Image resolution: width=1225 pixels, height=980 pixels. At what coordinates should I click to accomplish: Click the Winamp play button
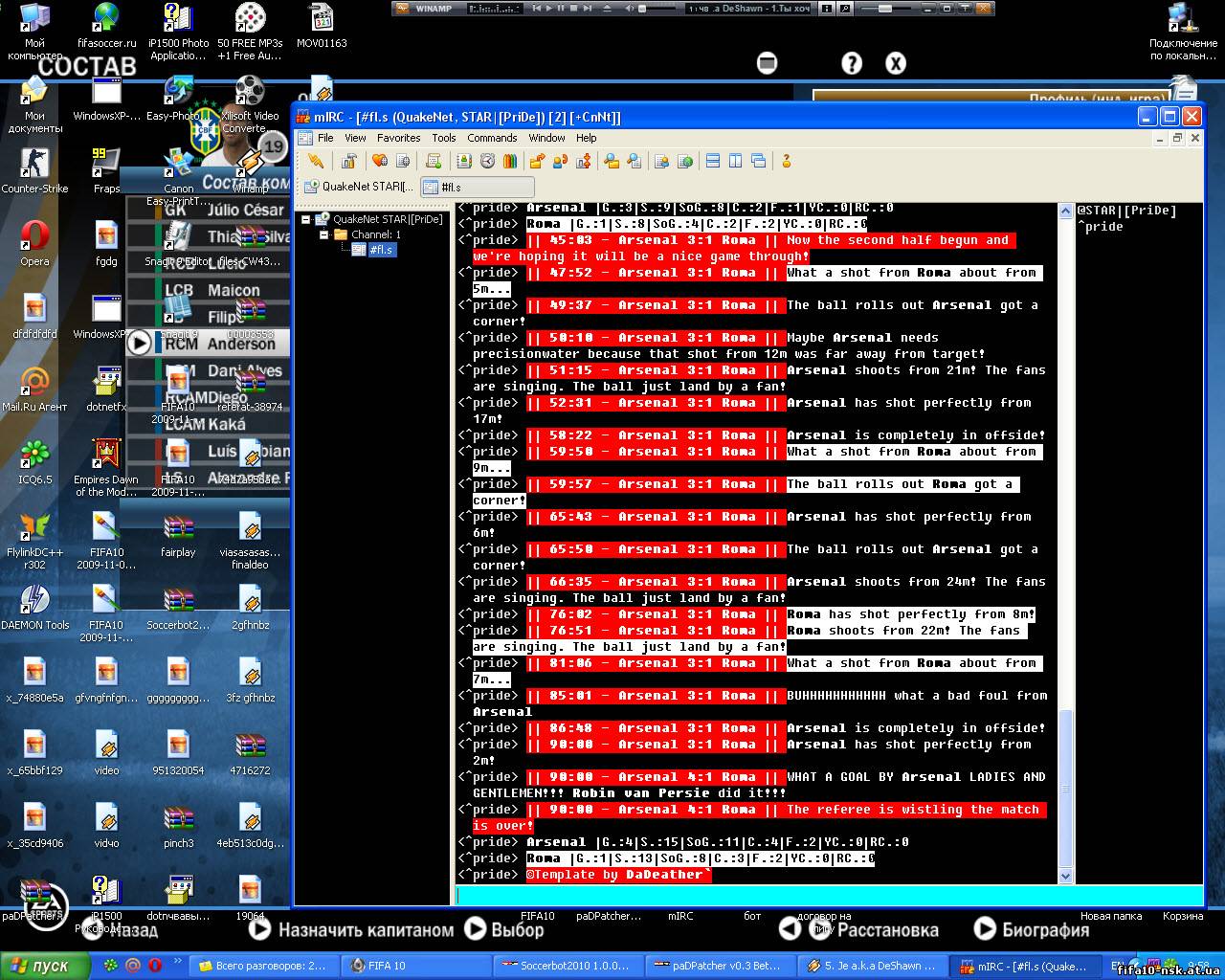[x=549, y=8]
